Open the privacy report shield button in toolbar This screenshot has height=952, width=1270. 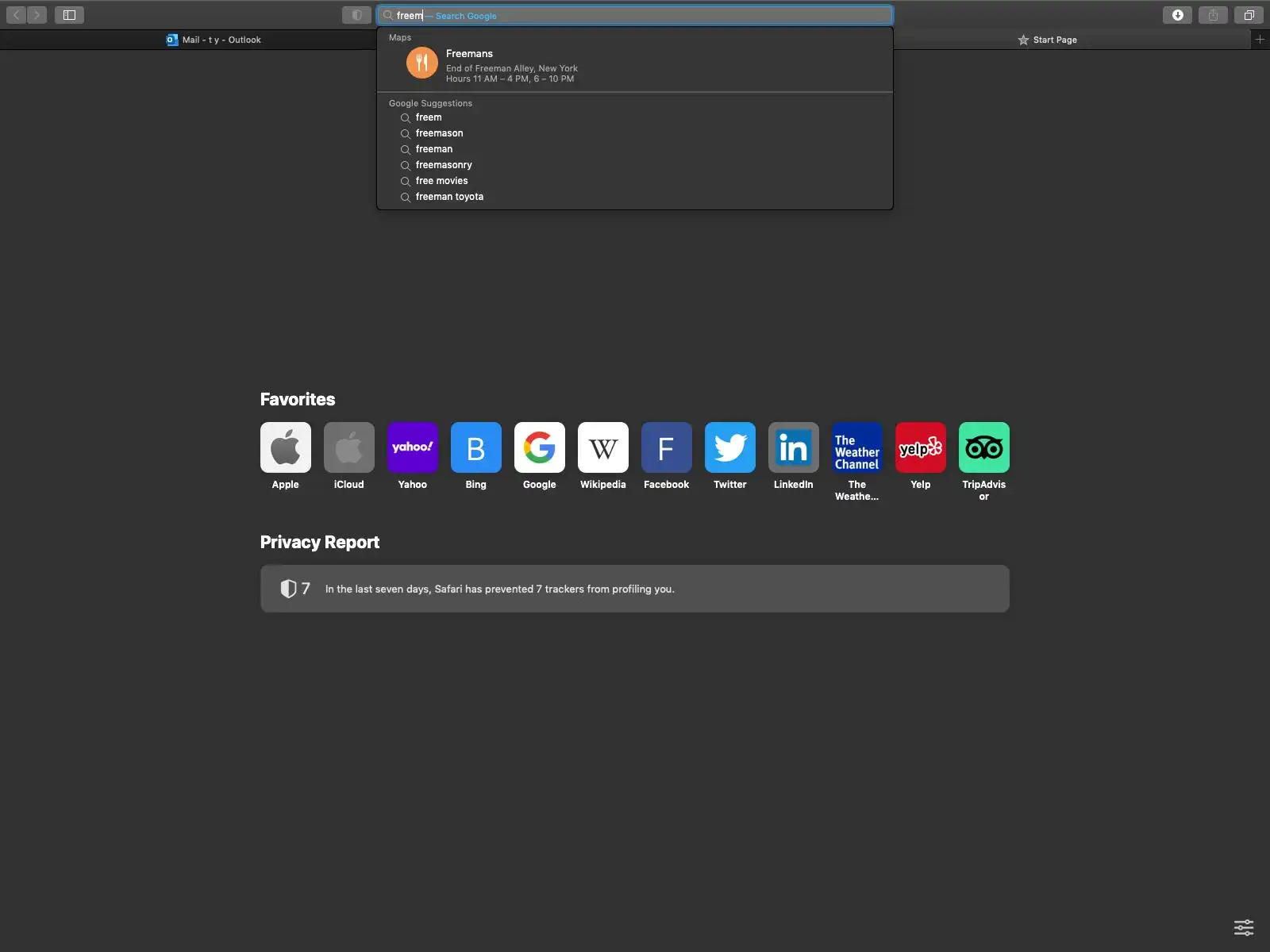(x=356, y=15)
